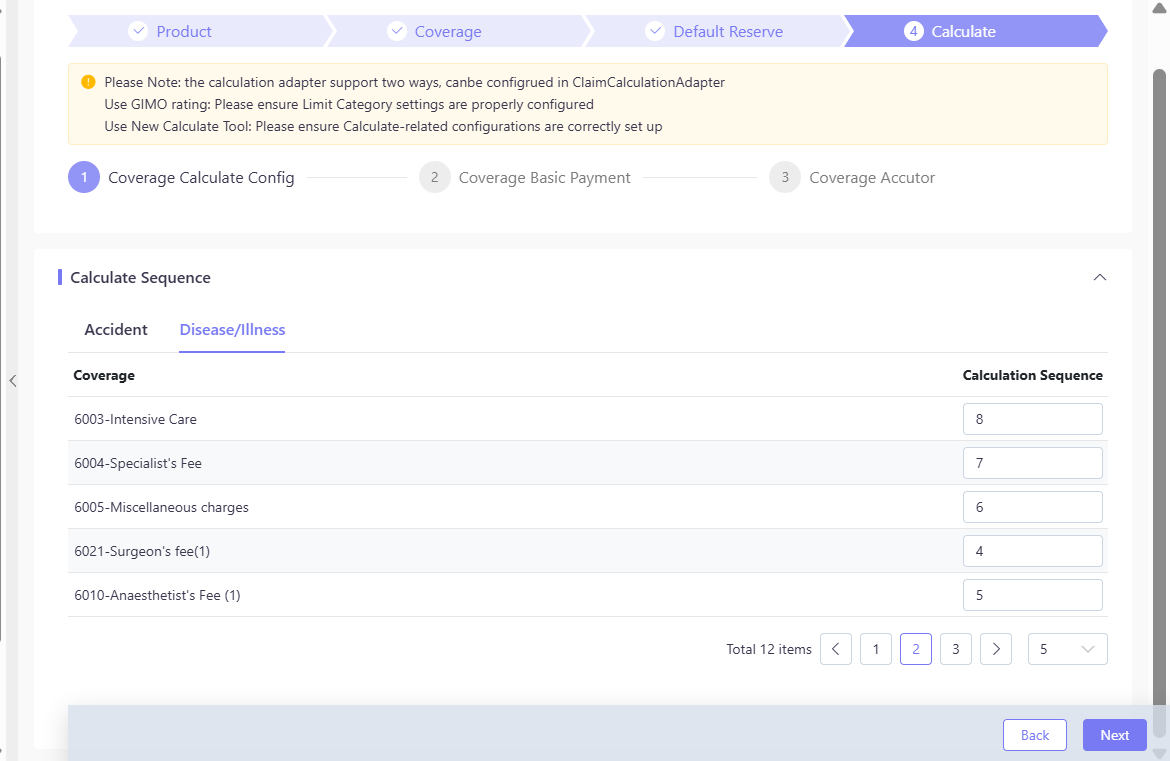Select Coverage Calculate Config step circle
The width and height of the screenshot is (1170, 761).
[84, 178]
